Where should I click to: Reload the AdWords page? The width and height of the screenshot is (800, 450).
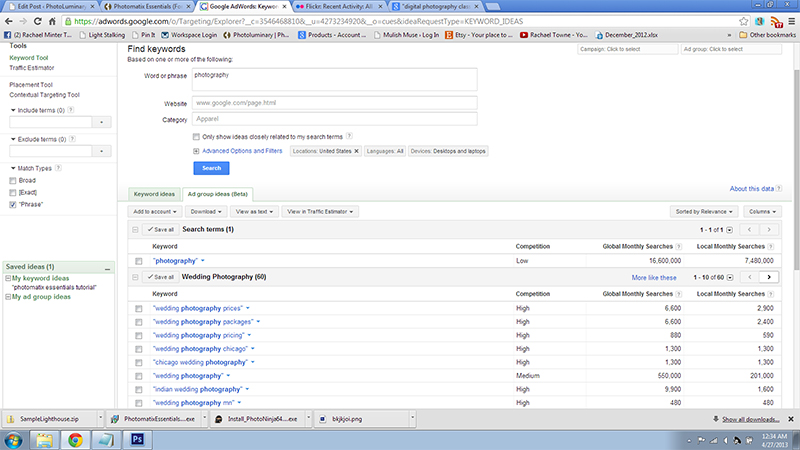click(x=37, y=21)
